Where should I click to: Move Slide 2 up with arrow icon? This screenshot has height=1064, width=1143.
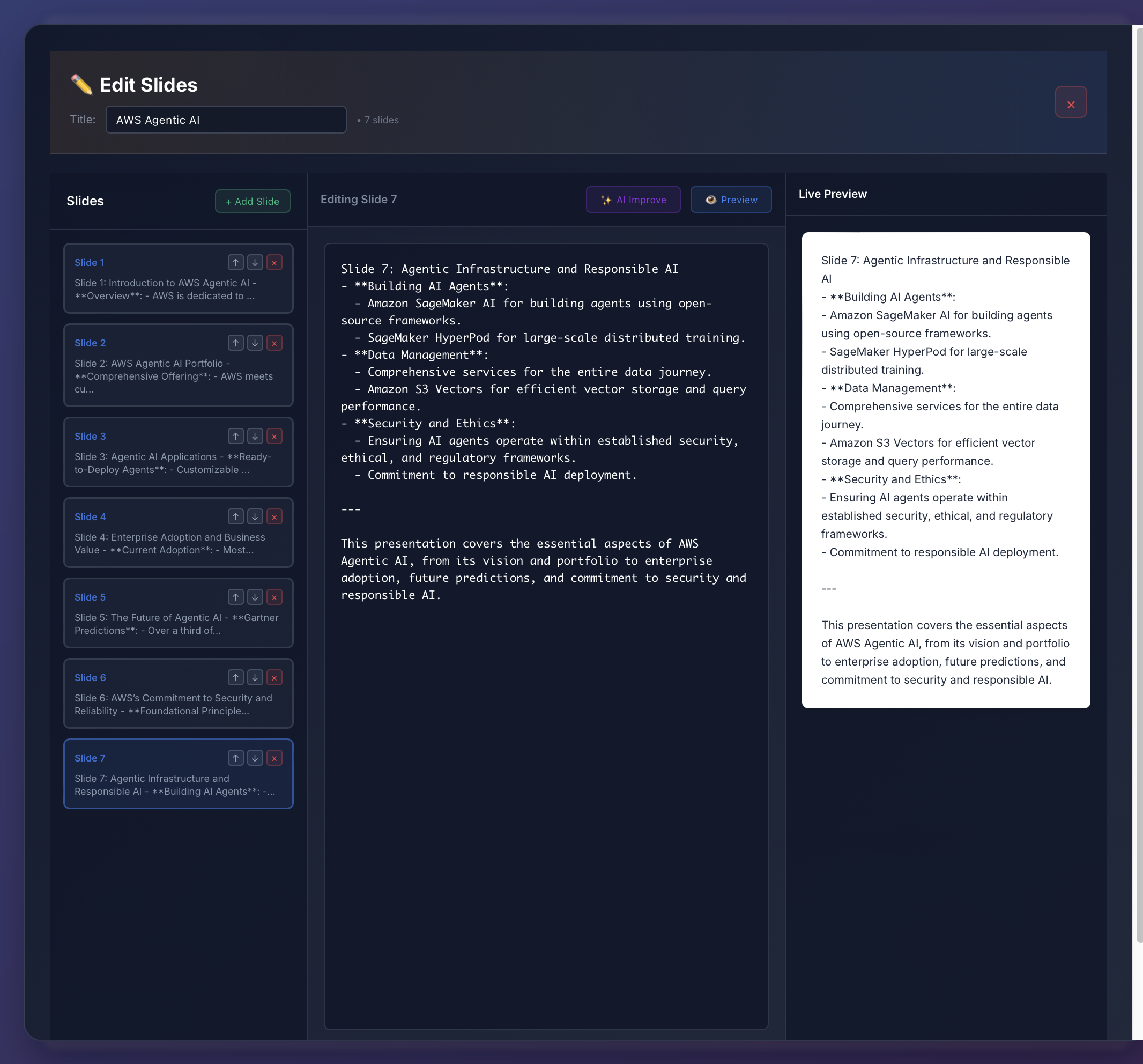[236, 343]
